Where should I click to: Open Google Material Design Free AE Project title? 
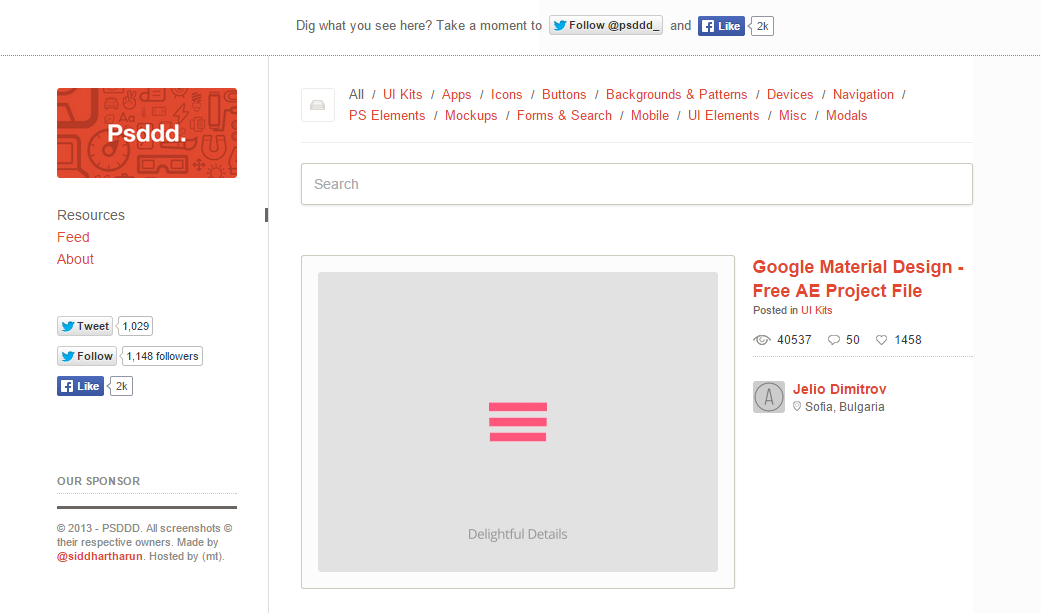[x=858, y=279]
